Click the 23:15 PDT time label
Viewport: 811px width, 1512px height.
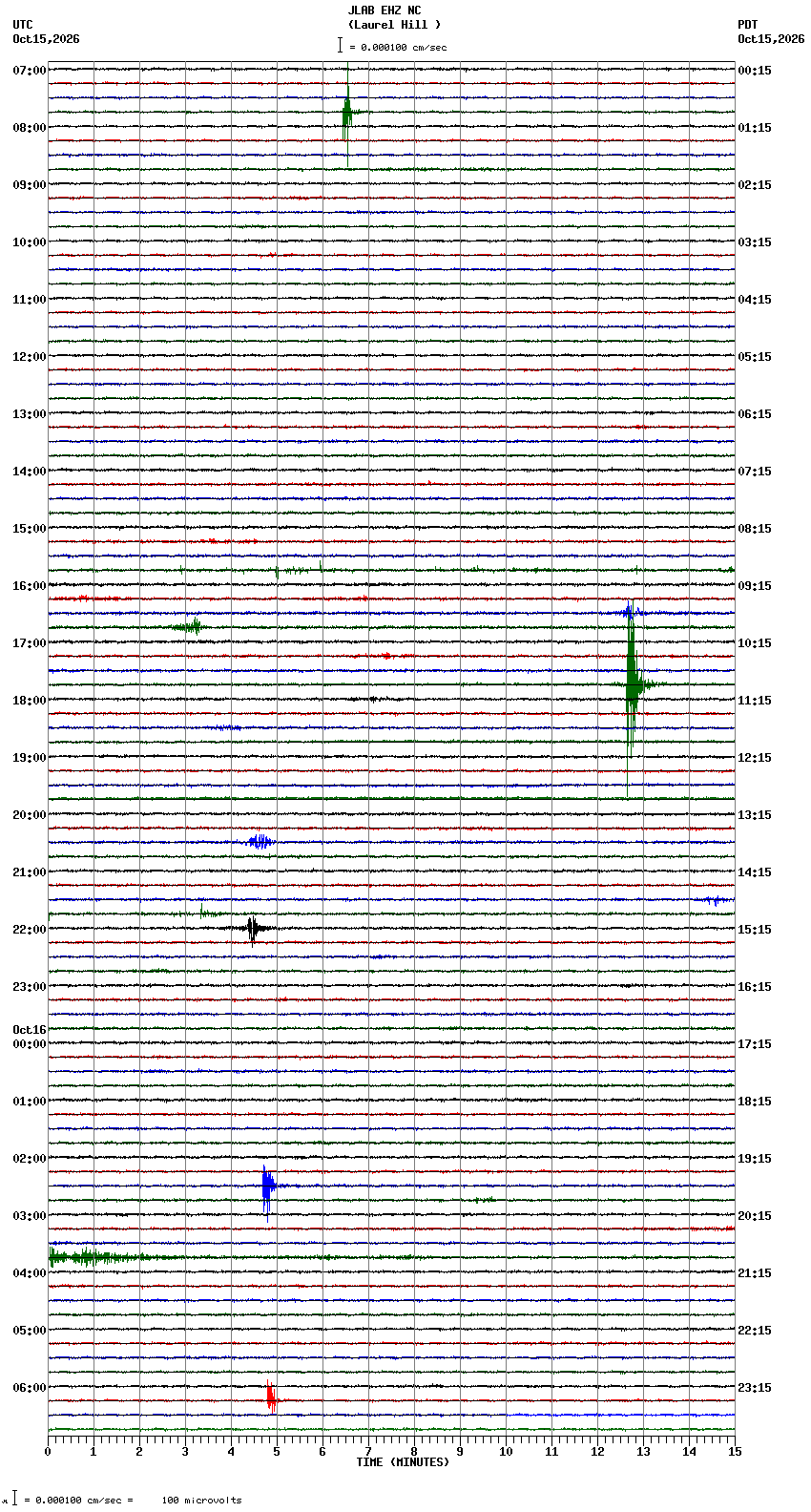pyautogui.click(x=755, y=1388)
